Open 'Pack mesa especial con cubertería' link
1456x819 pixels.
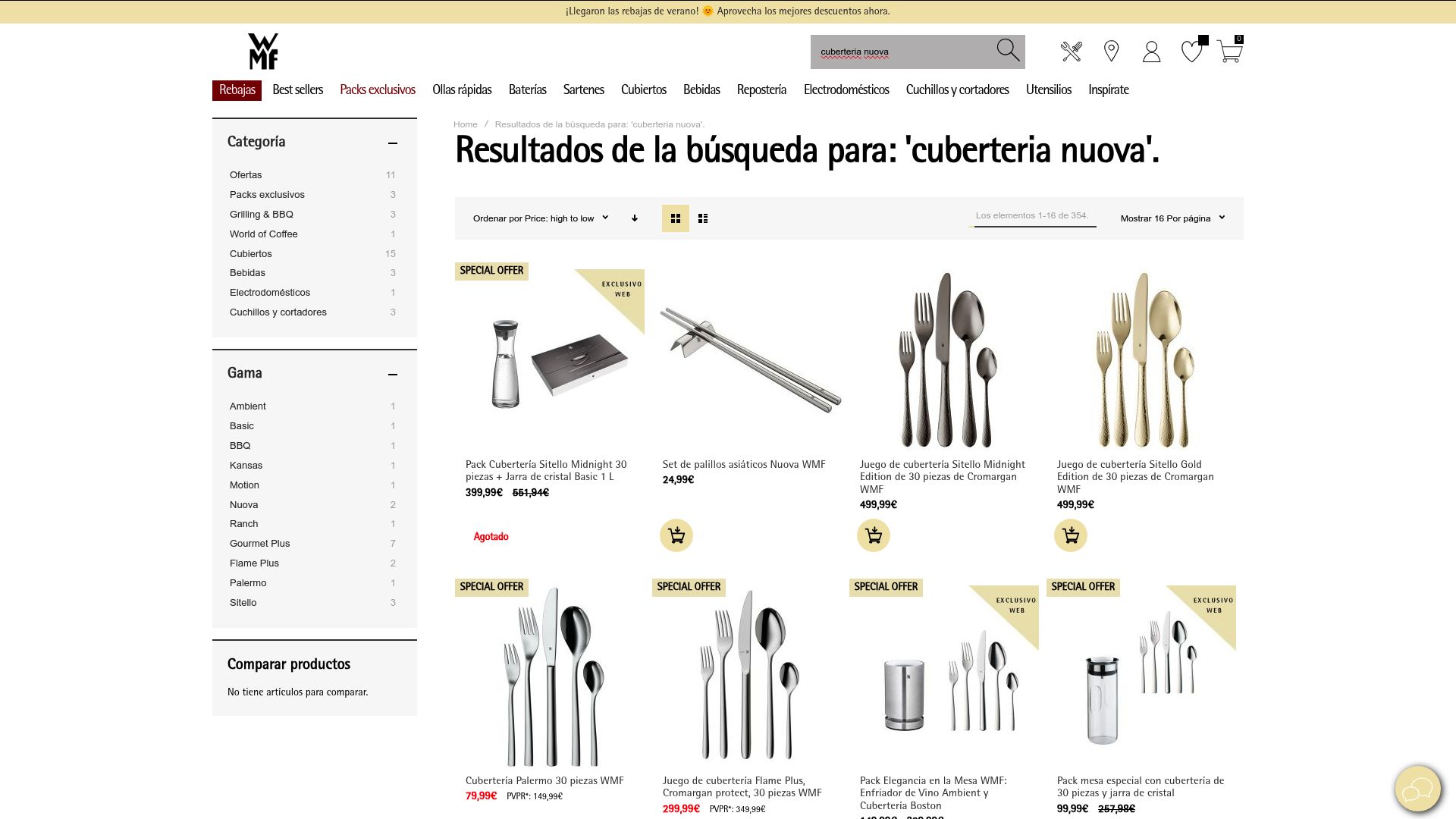point(1141,787)
